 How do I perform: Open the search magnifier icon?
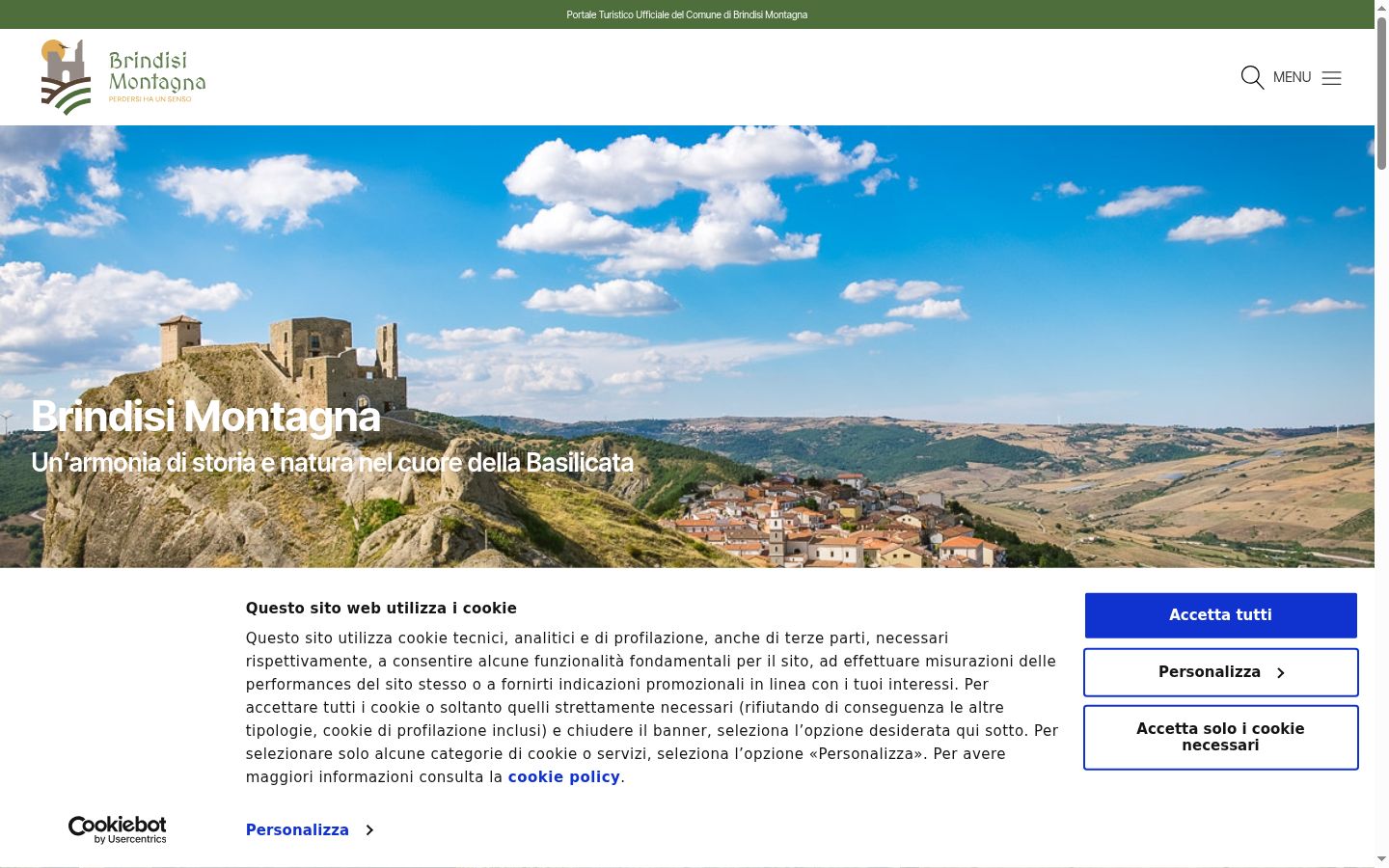pyautogui.click(x=1252, y=77)
